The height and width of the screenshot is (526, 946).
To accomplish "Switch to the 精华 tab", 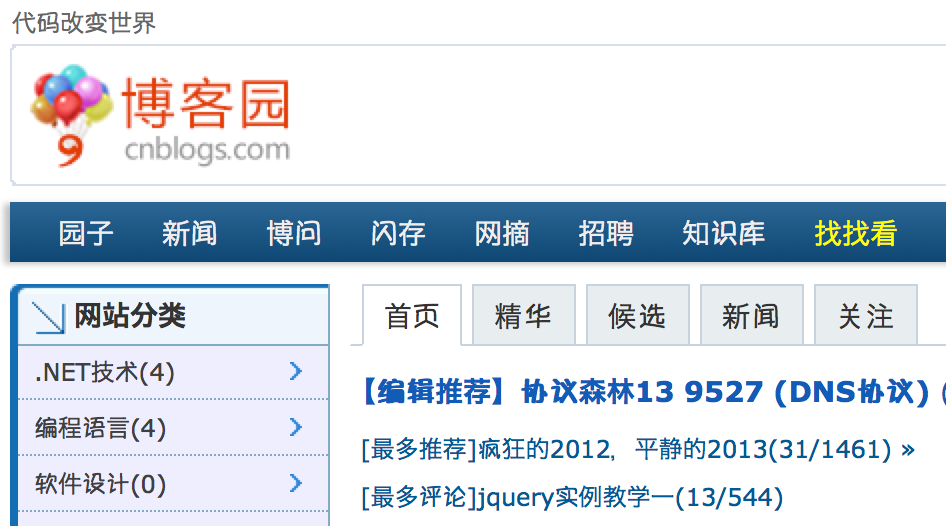I will coord(524,315).
